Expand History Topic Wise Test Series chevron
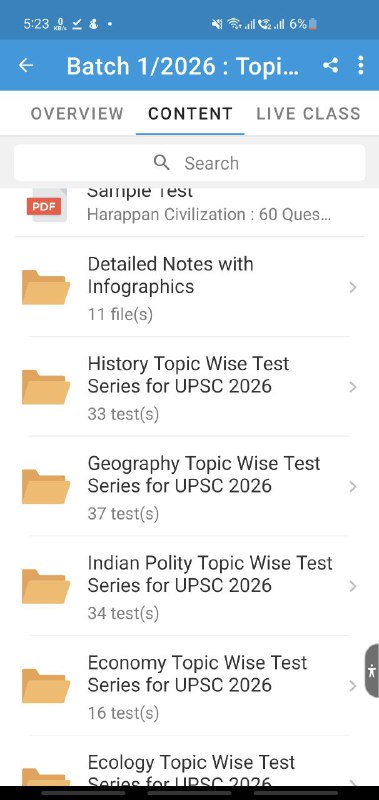The image size is (379, 800). [x=352, y=387]
